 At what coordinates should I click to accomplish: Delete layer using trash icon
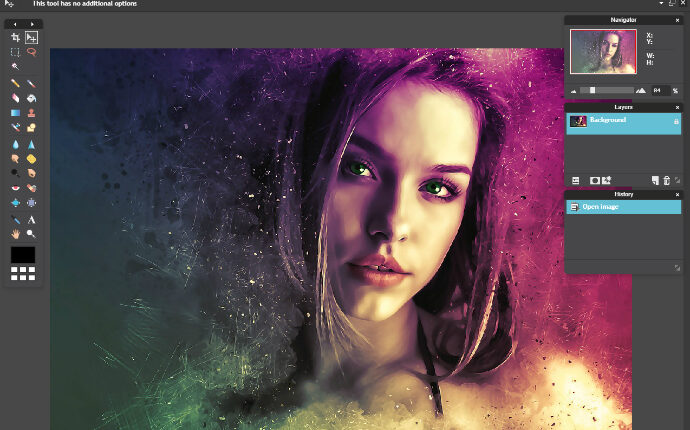point(666,180)
